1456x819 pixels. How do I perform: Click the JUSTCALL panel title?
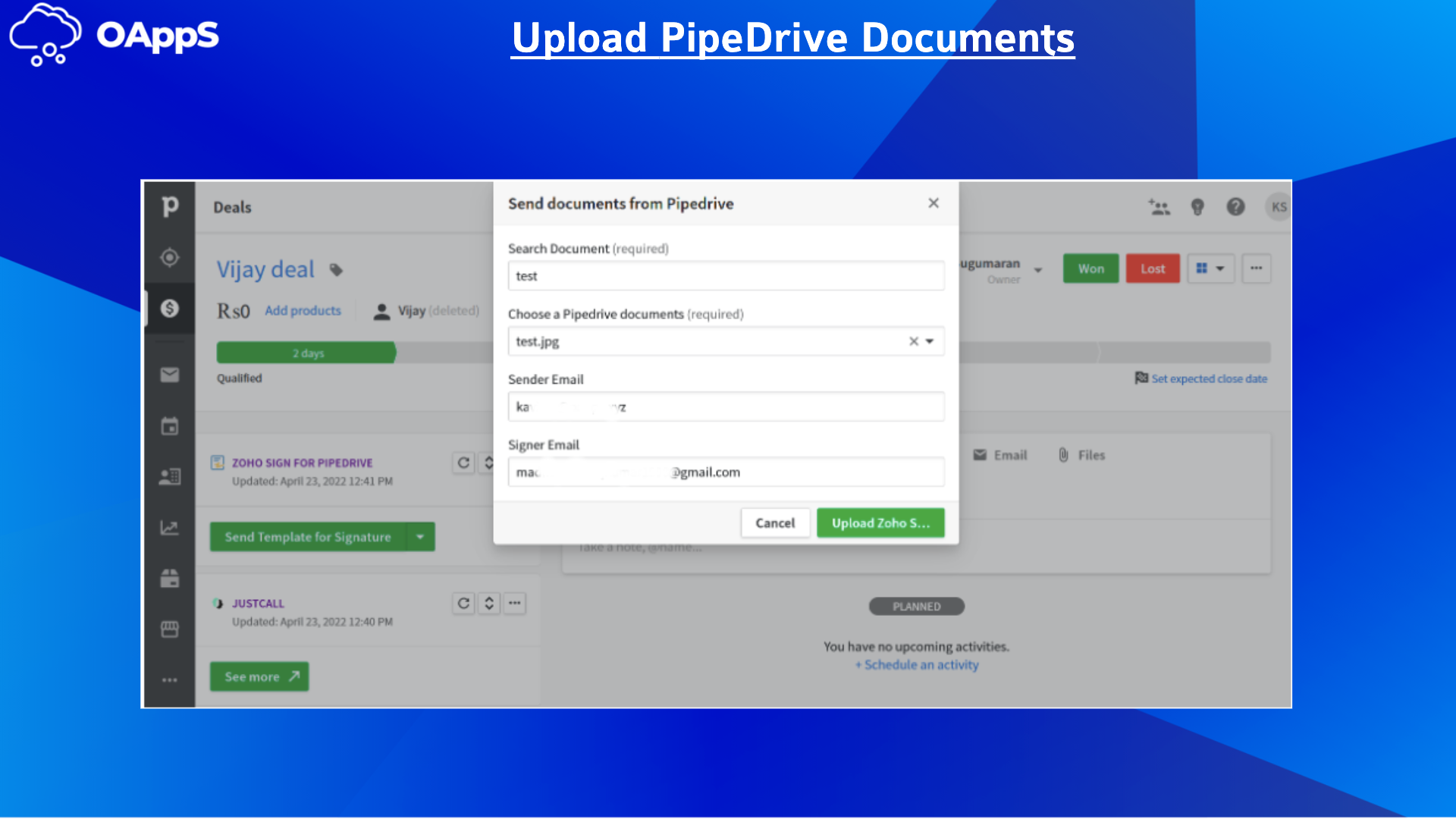point(258,604)
